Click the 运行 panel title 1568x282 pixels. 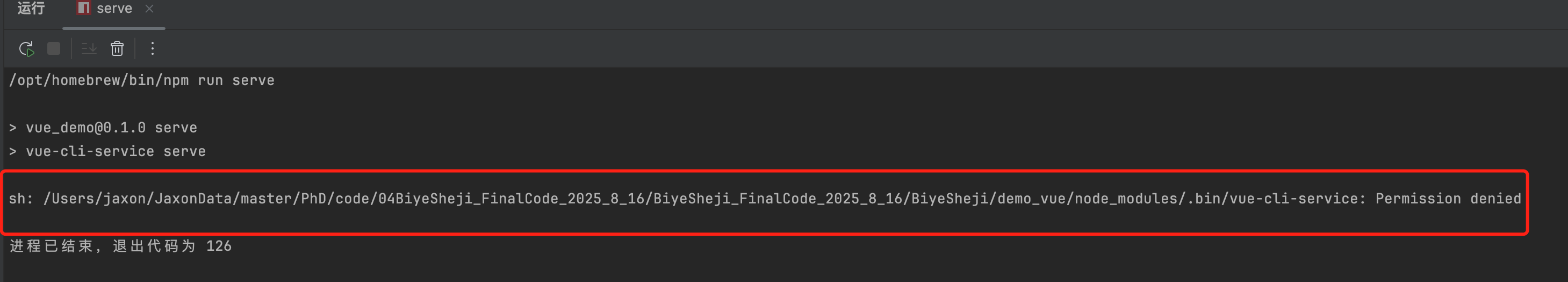(x=31, y=8)
